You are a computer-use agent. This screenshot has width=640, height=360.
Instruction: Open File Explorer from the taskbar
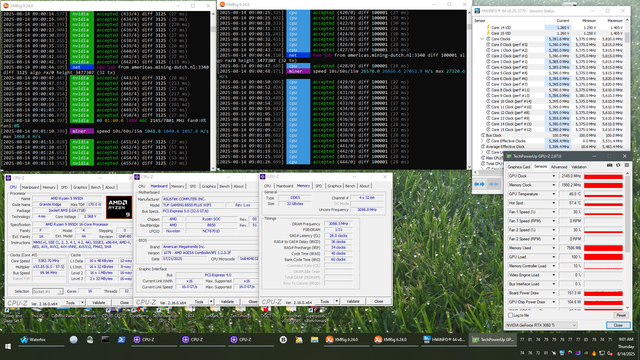(x=314, y=340)
